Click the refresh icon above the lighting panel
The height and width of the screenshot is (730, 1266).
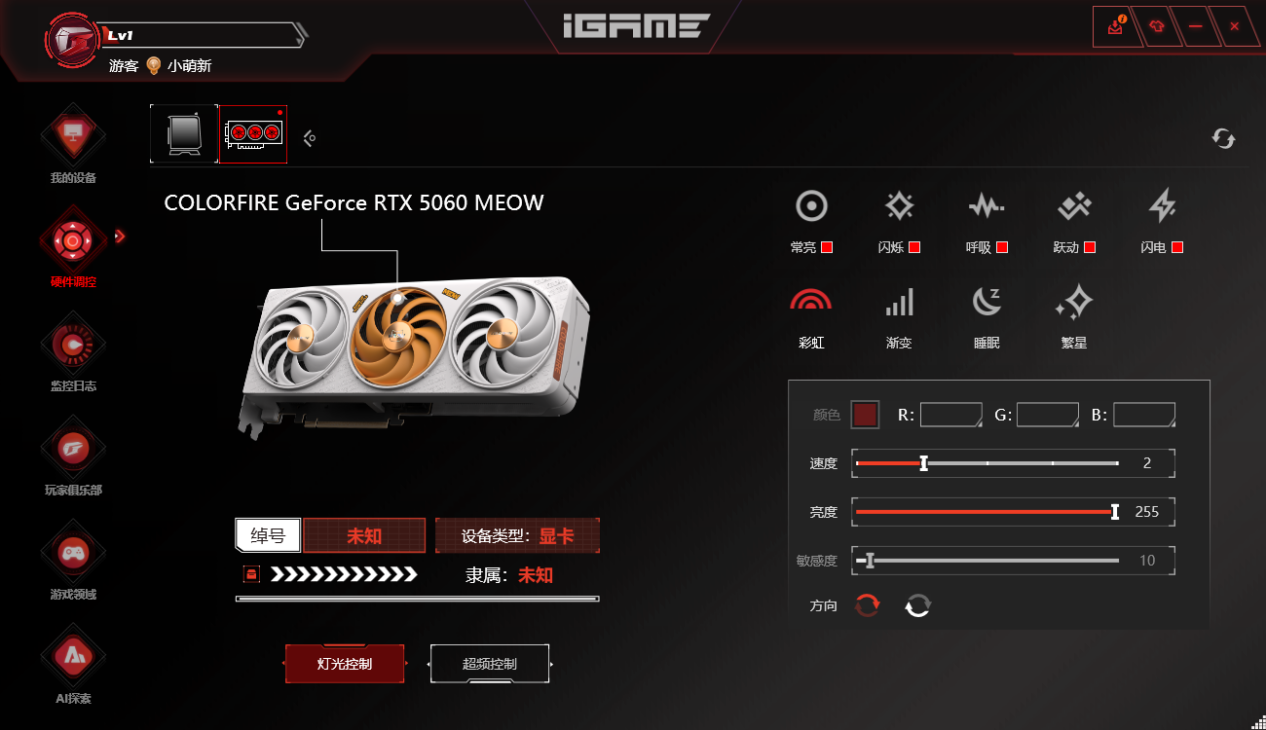(x=1222, y=138)
